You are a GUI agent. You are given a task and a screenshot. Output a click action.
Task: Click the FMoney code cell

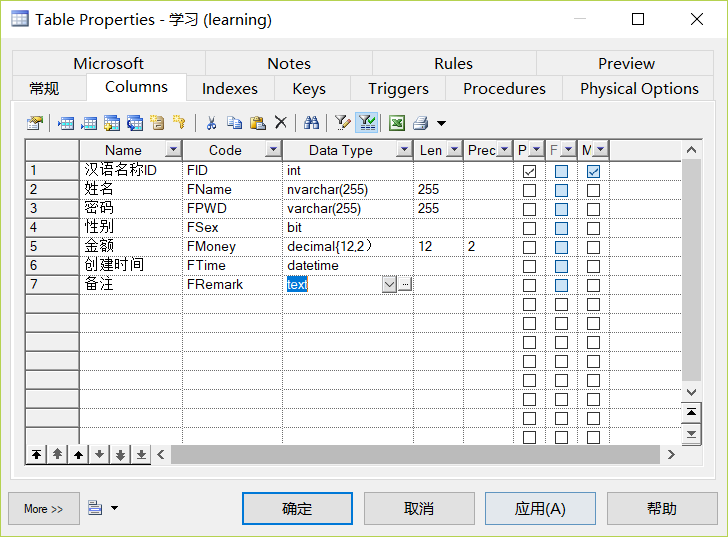click(x=232, y=246)
